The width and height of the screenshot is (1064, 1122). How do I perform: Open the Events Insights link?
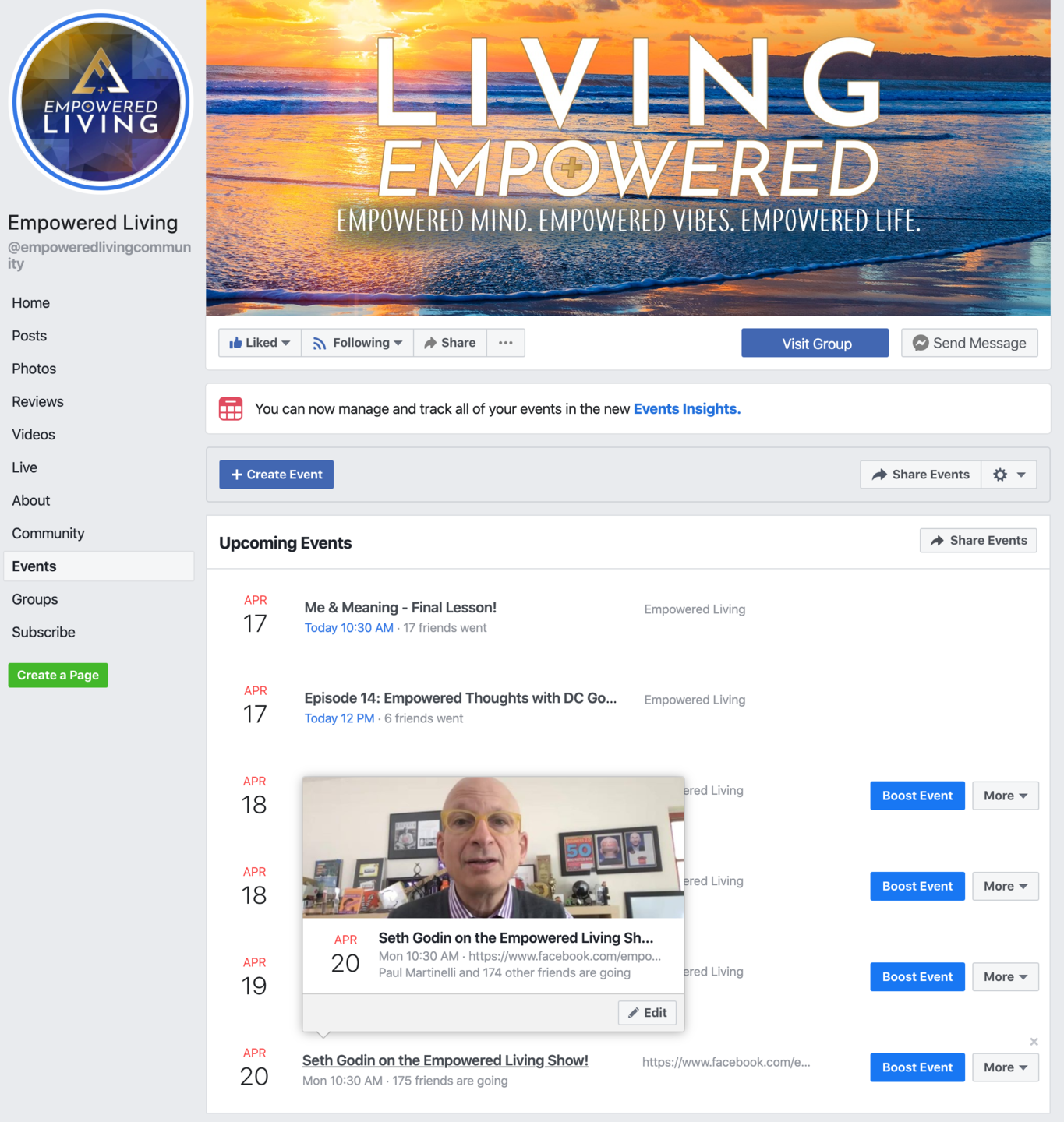pyautogui.click(x=687, y=409)
